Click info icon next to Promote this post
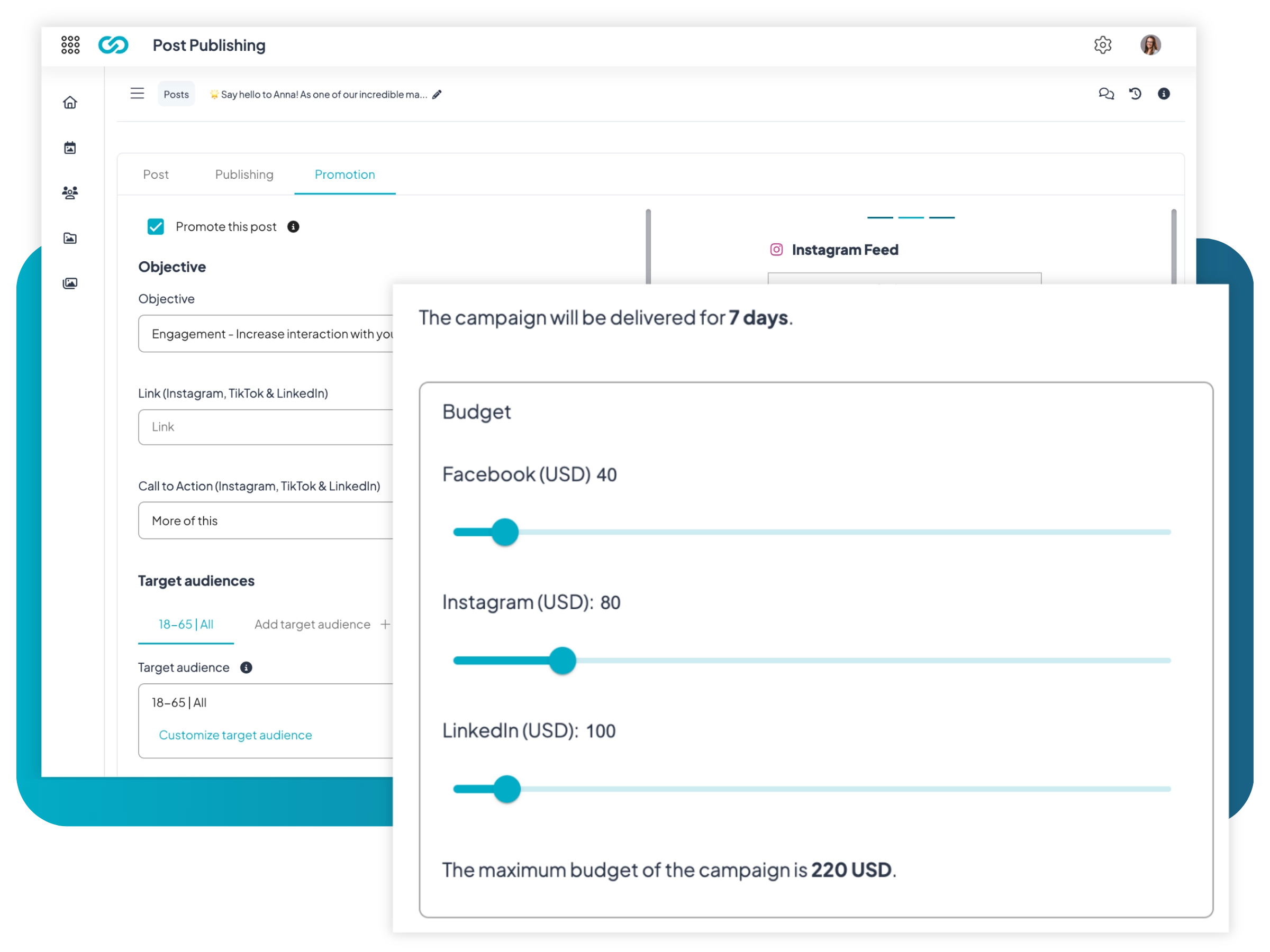Screen dimensions: 1270x952 pos(293,227)
